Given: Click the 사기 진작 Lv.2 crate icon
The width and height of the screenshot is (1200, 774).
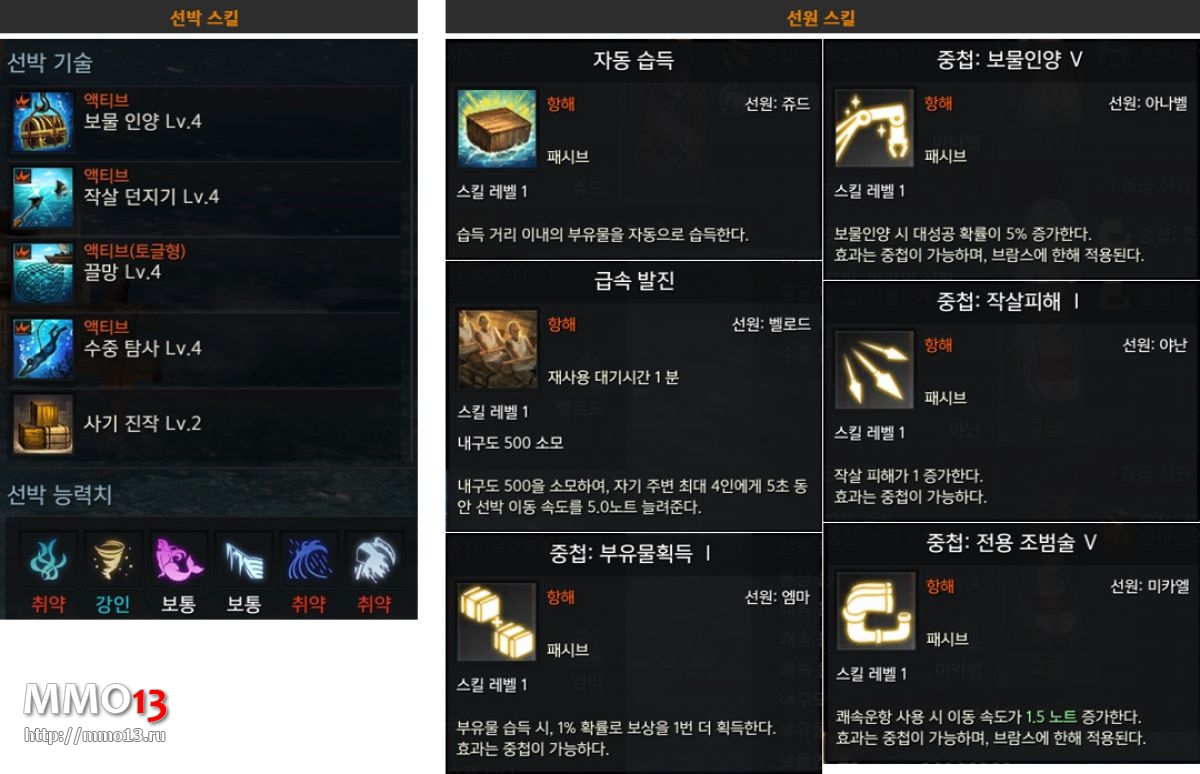Looking at the screenshot, I should [43, 424].
